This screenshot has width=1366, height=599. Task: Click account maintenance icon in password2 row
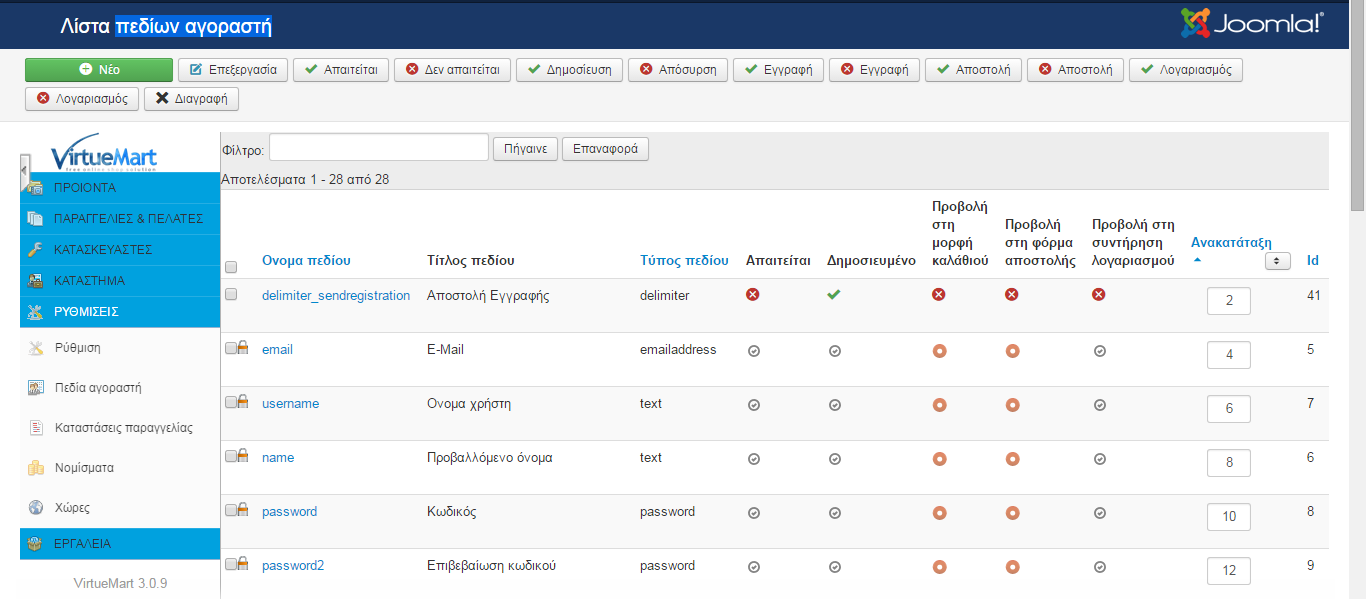pyautogui.click(x=1100, y=567)
